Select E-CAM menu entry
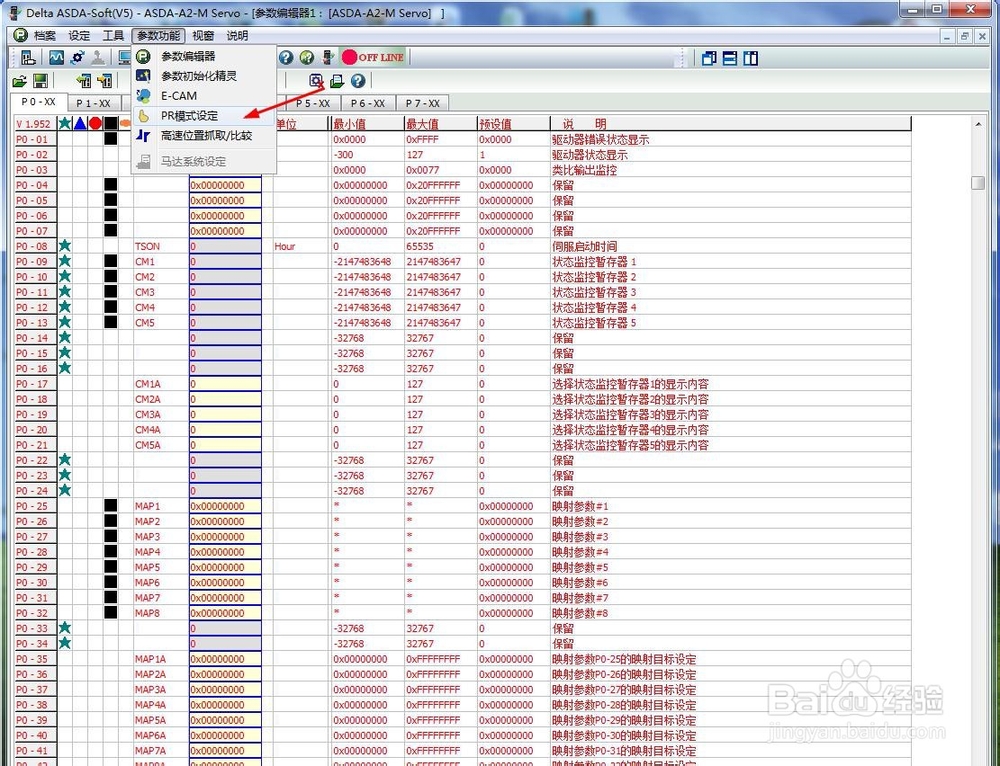Image resolution: width=1000 pixels, height=766 pixels. pyautogui.click(x=204, y=96)
